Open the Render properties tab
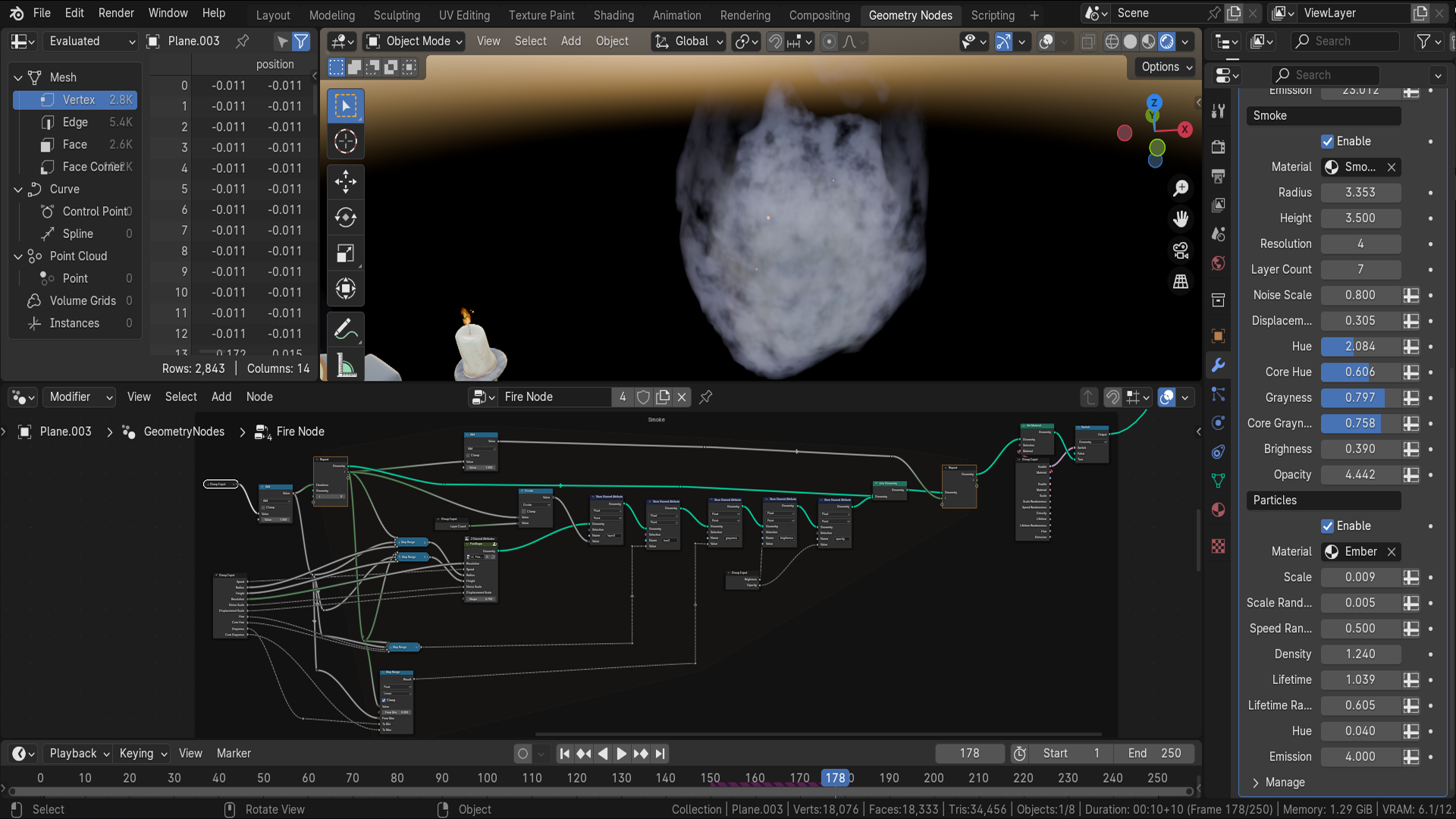This screenshot has height=819, width=1456. coord(1219,147)
